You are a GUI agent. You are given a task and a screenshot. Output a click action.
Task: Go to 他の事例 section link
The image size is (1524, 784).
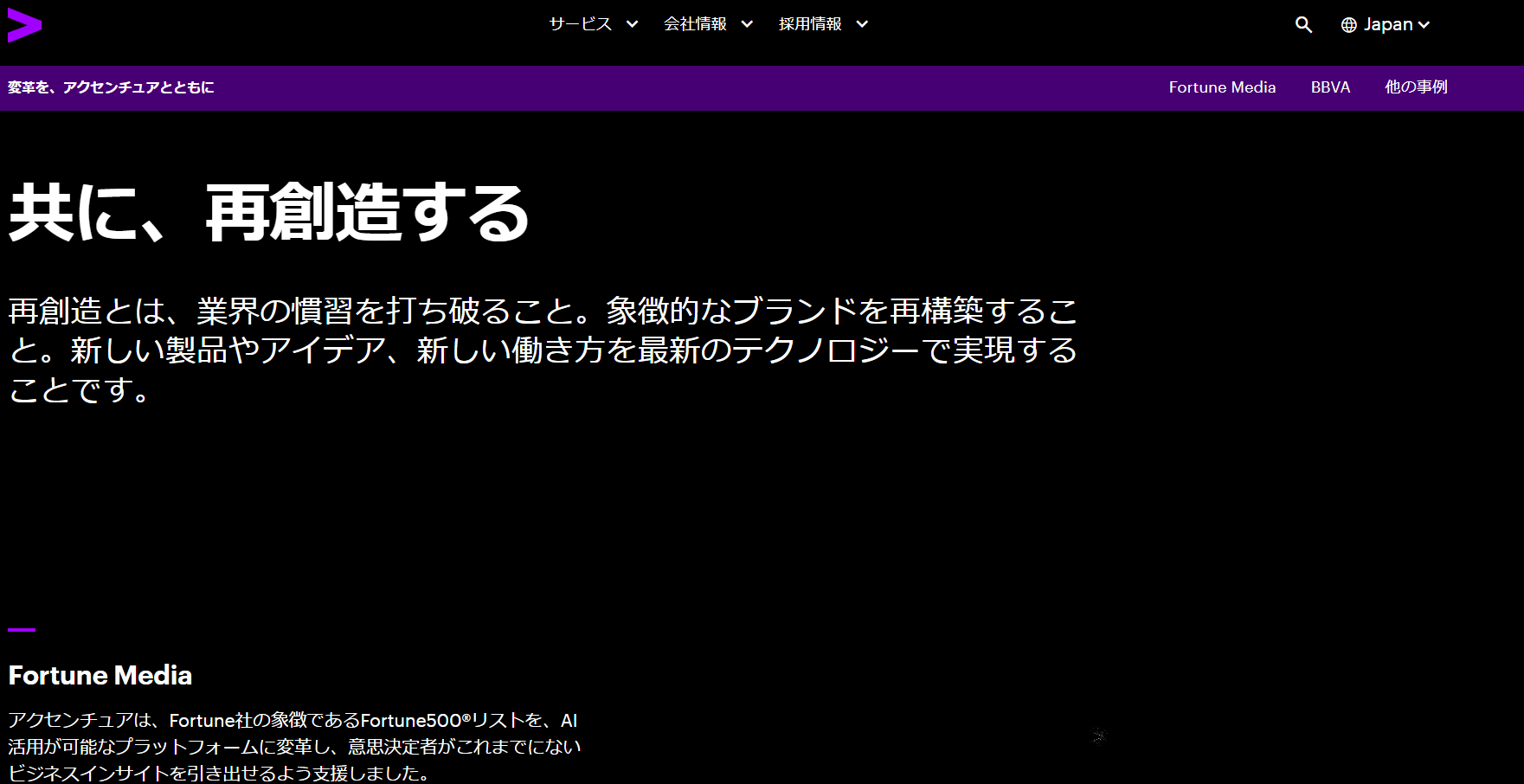[x=1416, y=87]
